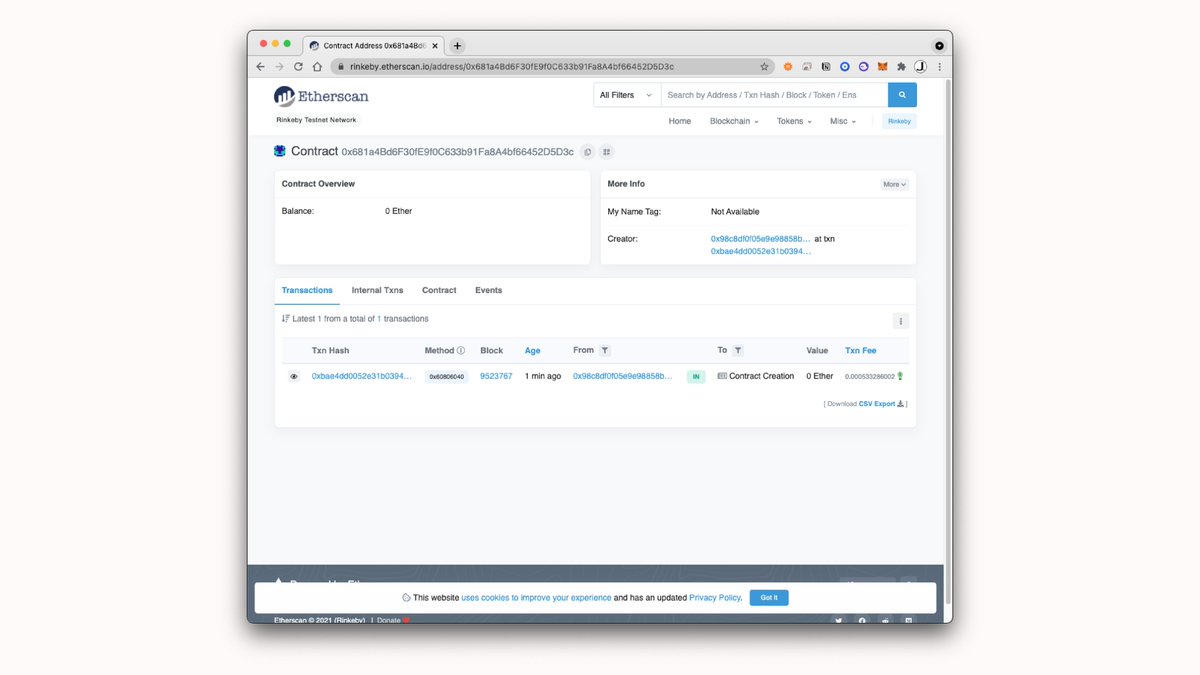Select the Contract Address browser tab

pos(372,46)
